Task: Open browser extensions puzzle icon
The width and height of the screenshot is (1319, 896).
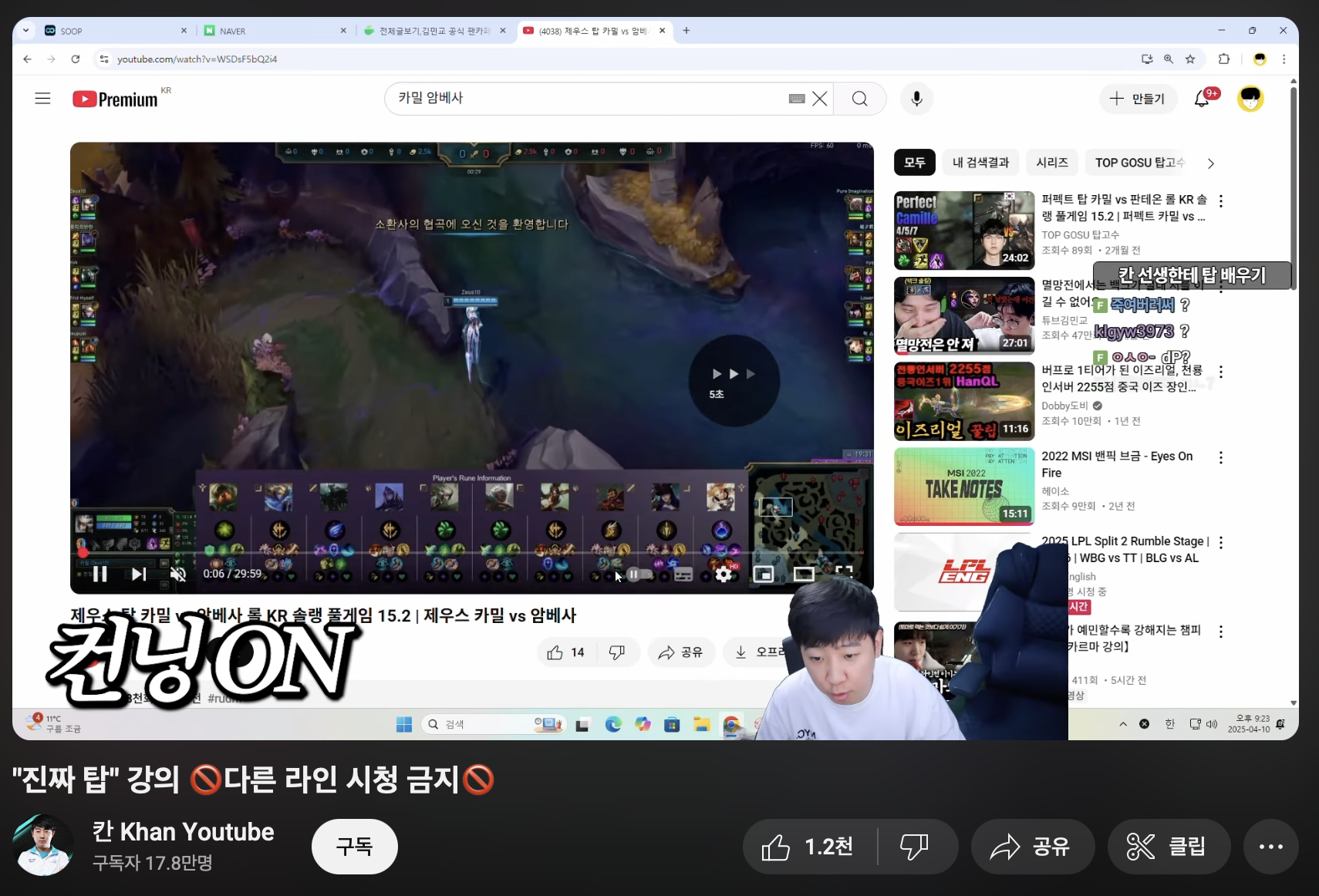Action: coord(1224,59)
